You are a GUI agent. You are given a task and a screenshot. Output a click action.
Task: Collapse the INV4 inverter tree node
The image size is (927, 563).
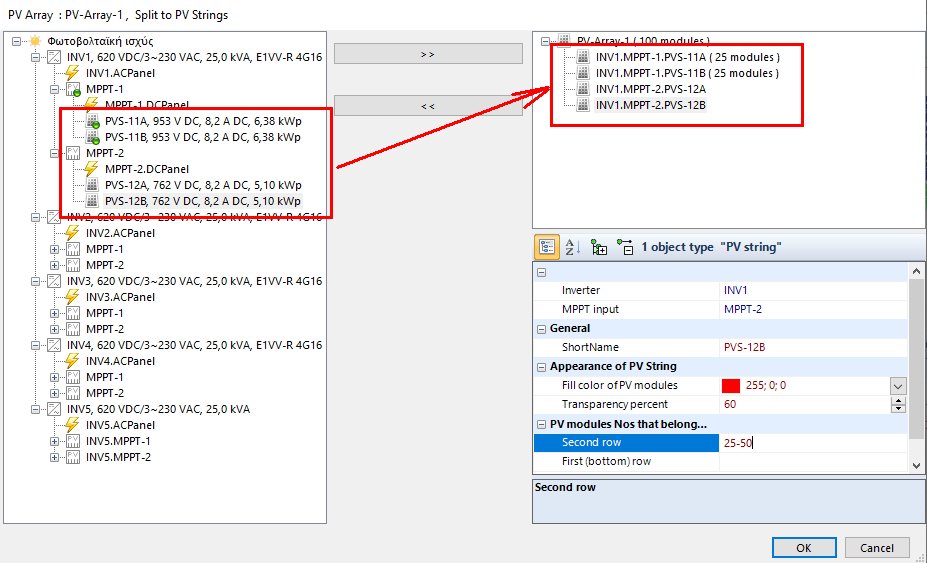[35, 345]
